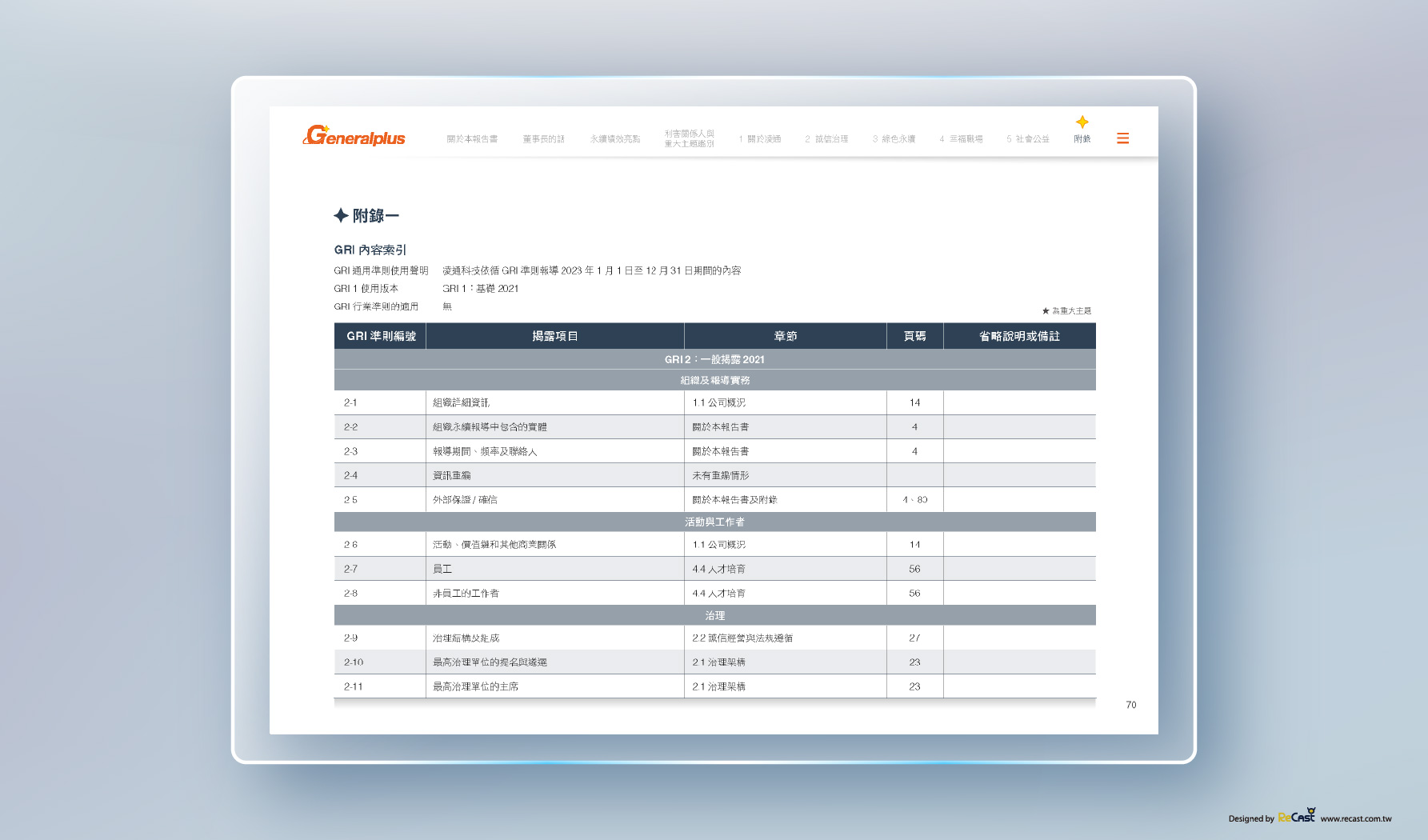Click the 省略說明或備註 column header
1428x840 pixels.
1019,336
